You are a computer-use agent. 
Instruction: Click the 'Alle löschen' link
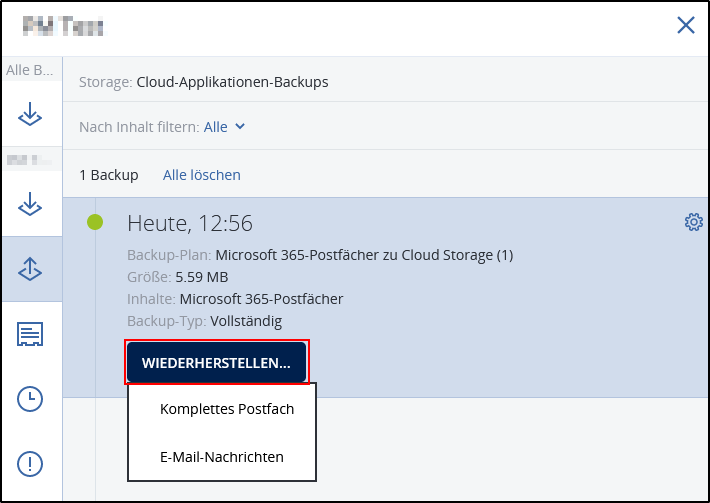click(x=202, y=175)
